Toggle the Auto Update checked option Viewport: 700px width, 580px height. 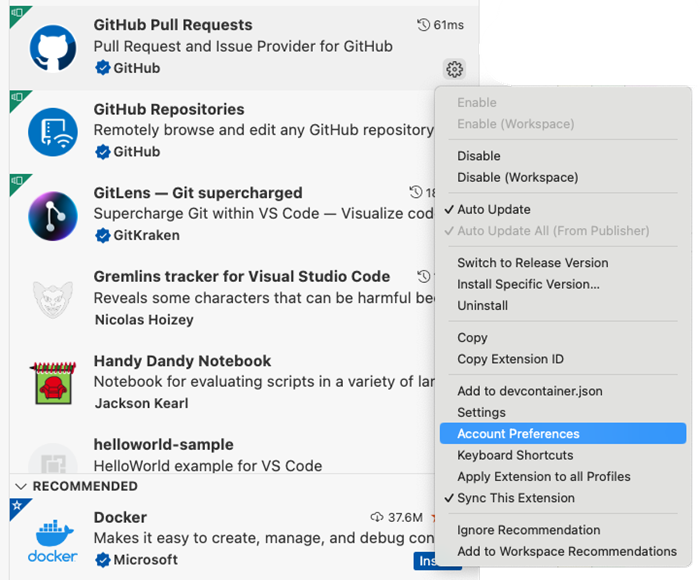point(493,209)
